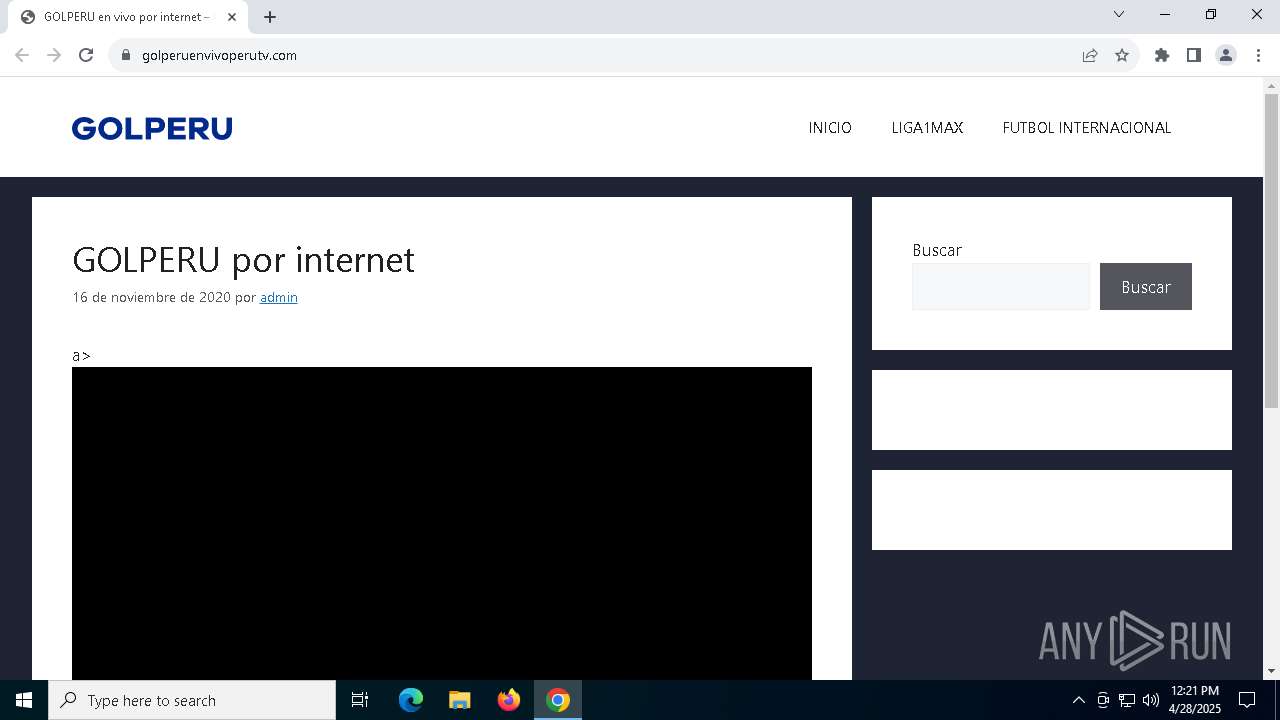Viewport: 1280px width, 720px height.
Task: Click the GOLPERU site logo
Action: pos(152,128)
